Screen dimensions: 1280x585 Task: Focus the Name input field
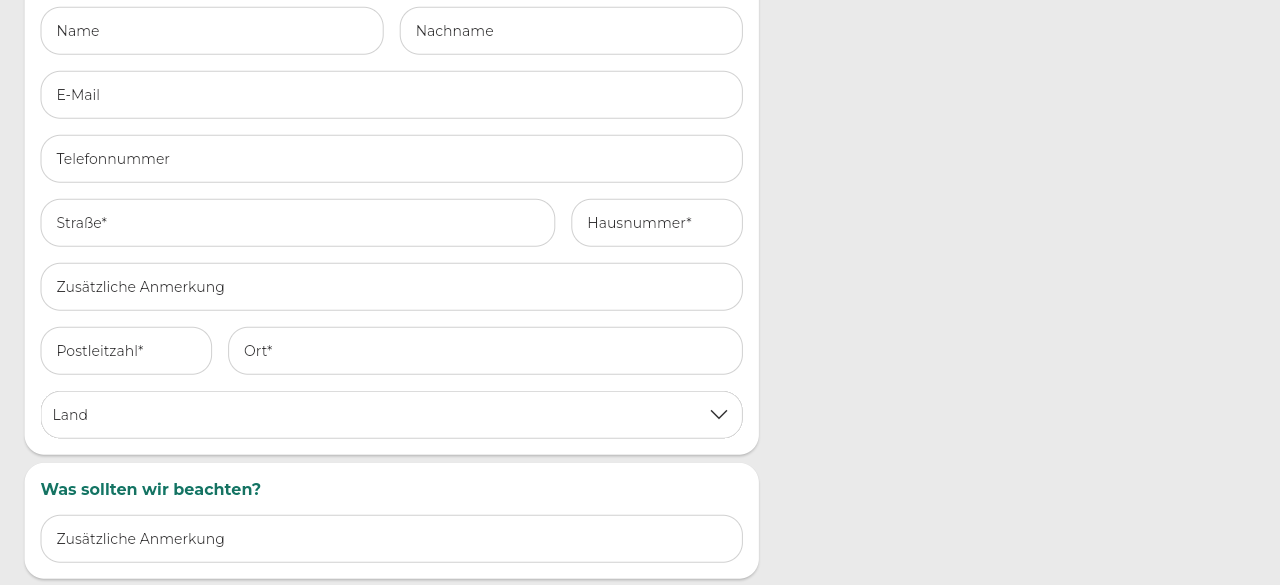212,31
